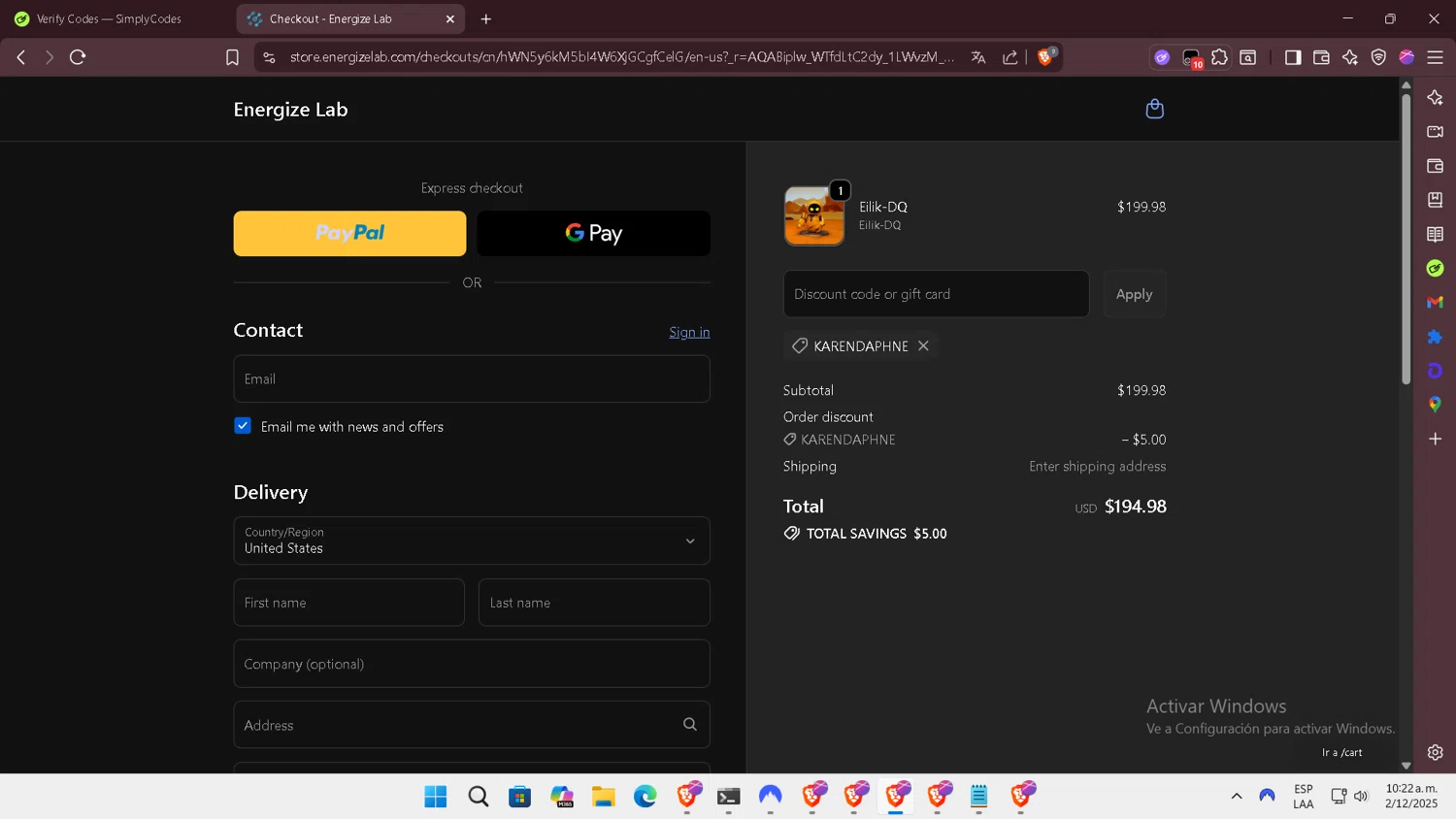Bookmark this page icon
Image resolution: width=1456 pixels, height=819 pixels.
[232, 57]
